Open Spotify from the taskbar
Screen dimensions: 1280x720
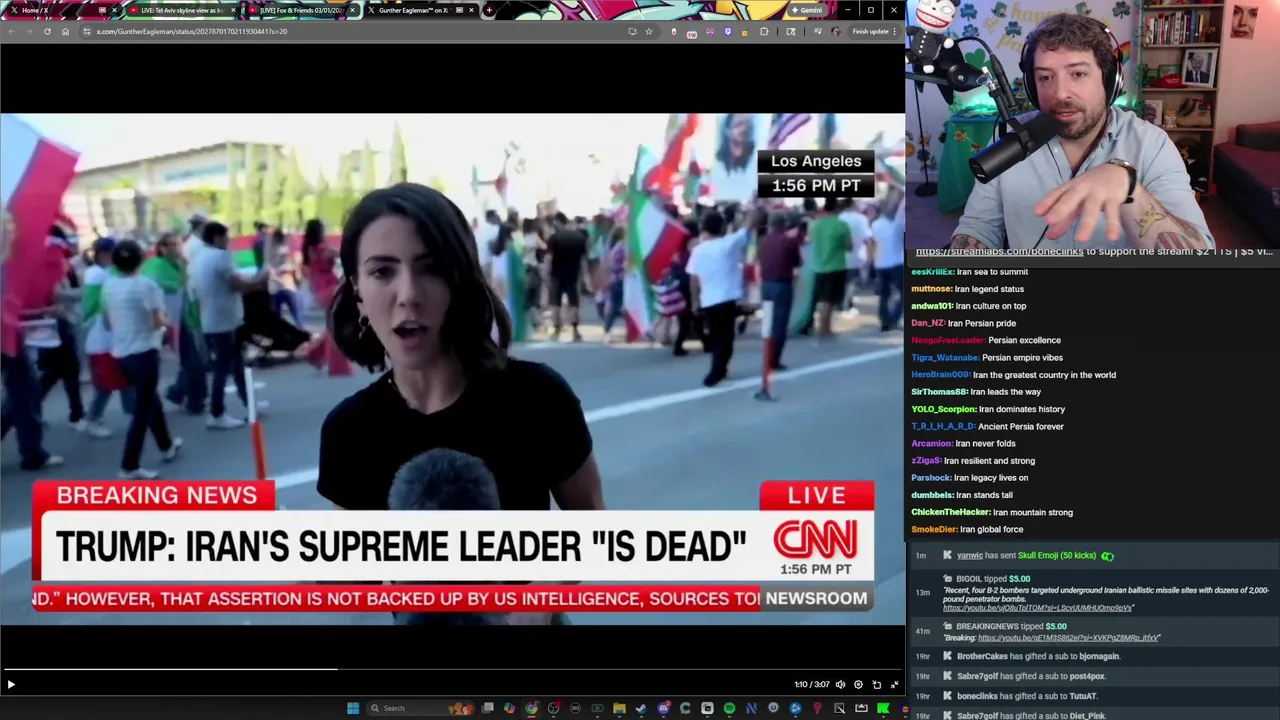point(729,708)
